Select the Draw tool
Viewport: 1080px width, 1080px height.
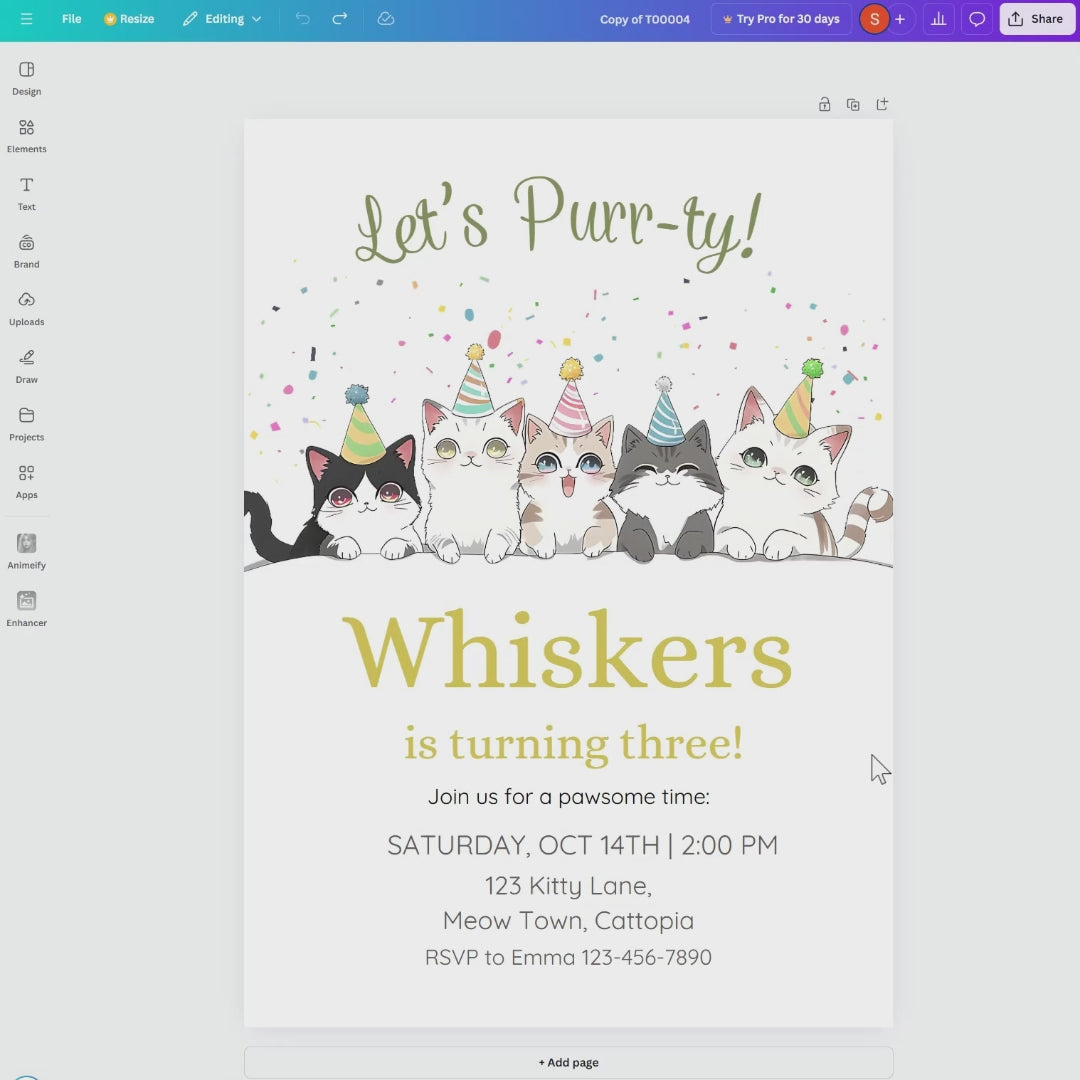pos(26,366)
